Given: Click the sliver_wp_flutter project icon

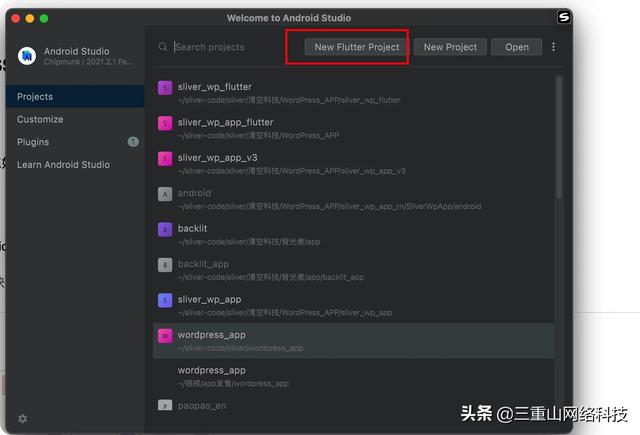Looking at the screenshot, I should [x=165, y=88].
